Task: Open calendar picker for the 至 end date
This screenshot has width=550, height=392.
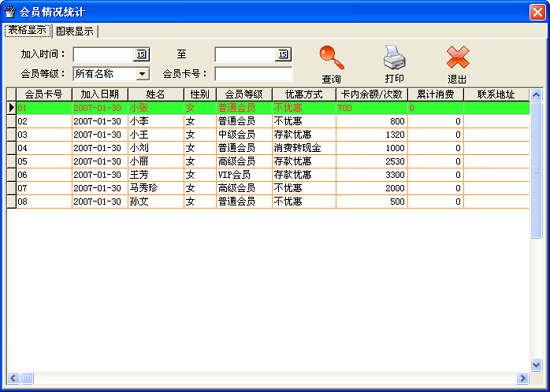Action: pyautogui.click(x=283, y=54)
